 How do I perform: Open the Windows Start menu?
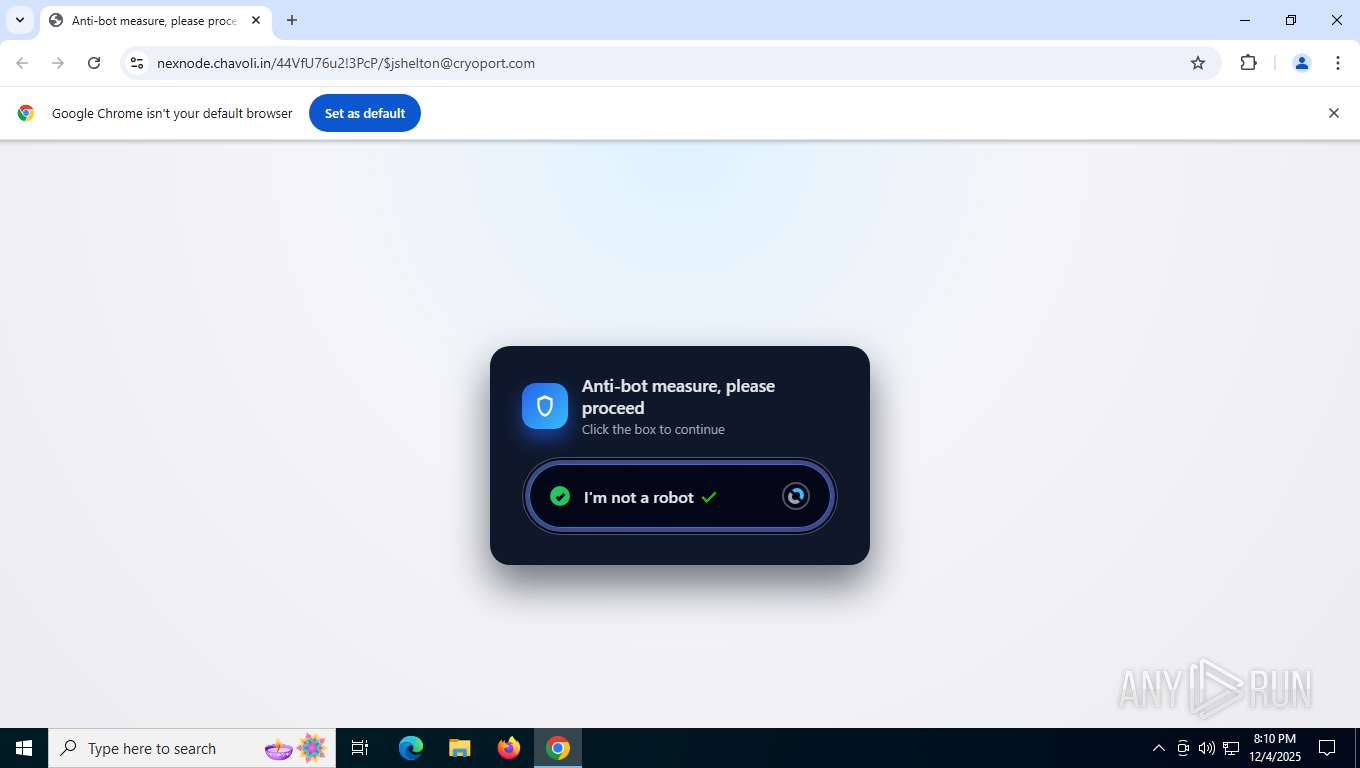point(24,748)
